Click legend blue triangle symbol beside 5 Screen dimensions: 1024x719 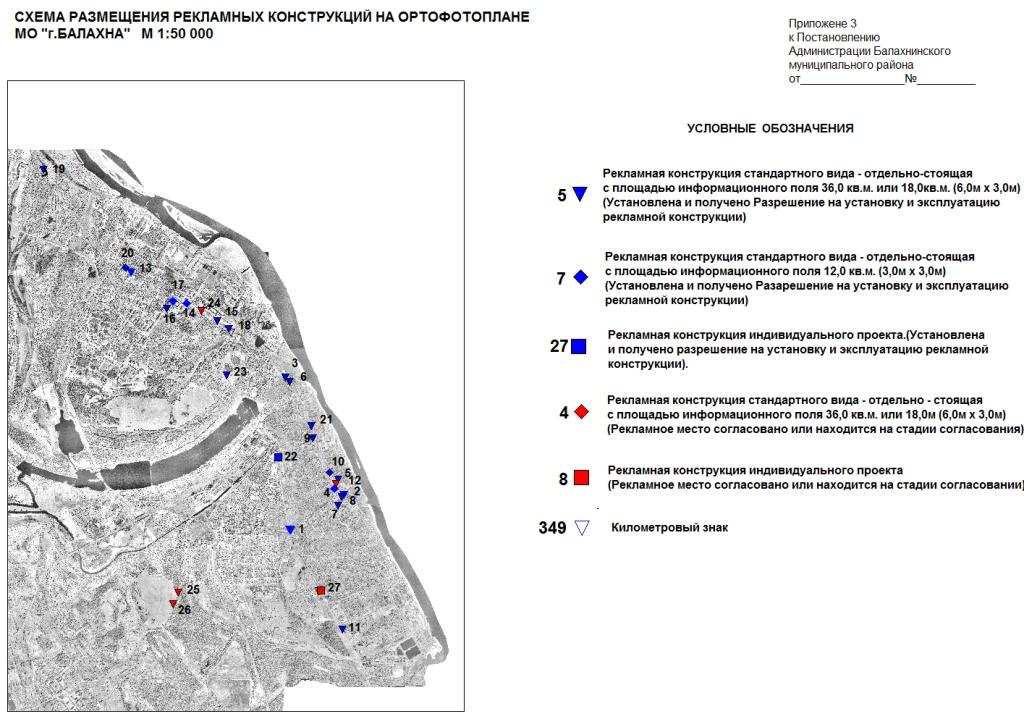pos(579,195)
